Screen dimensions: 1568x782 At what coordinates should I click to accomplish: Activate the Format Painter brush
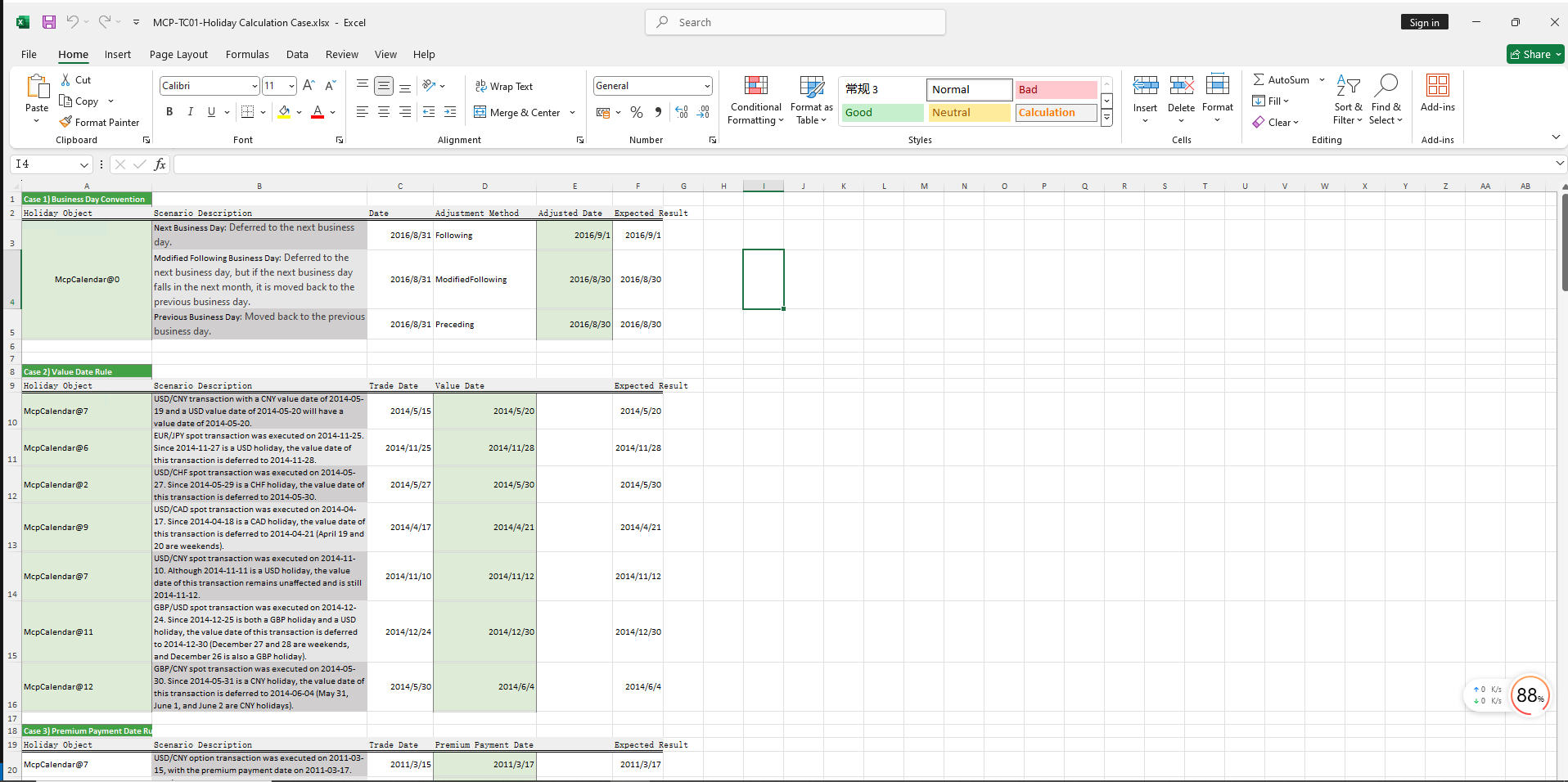[x=99, y=122]
